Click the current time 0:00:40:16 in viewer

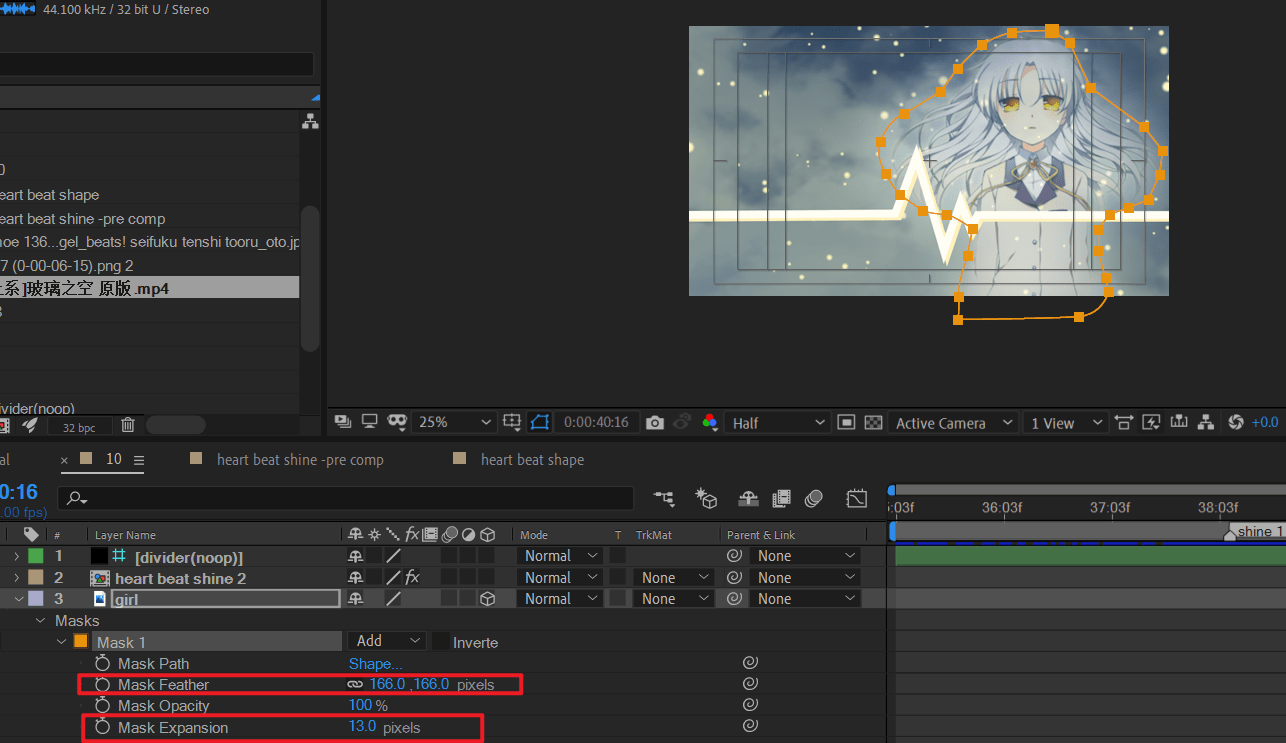[596, 423]
